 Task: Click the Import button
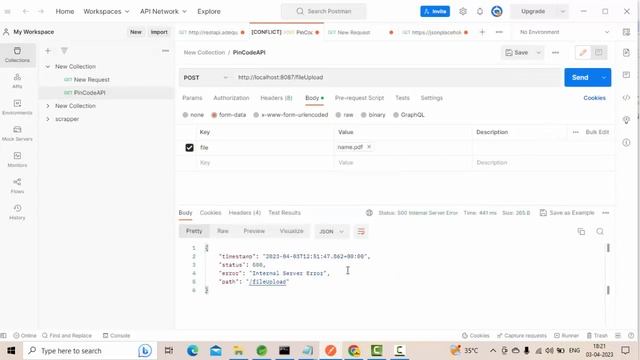point(159,32)
